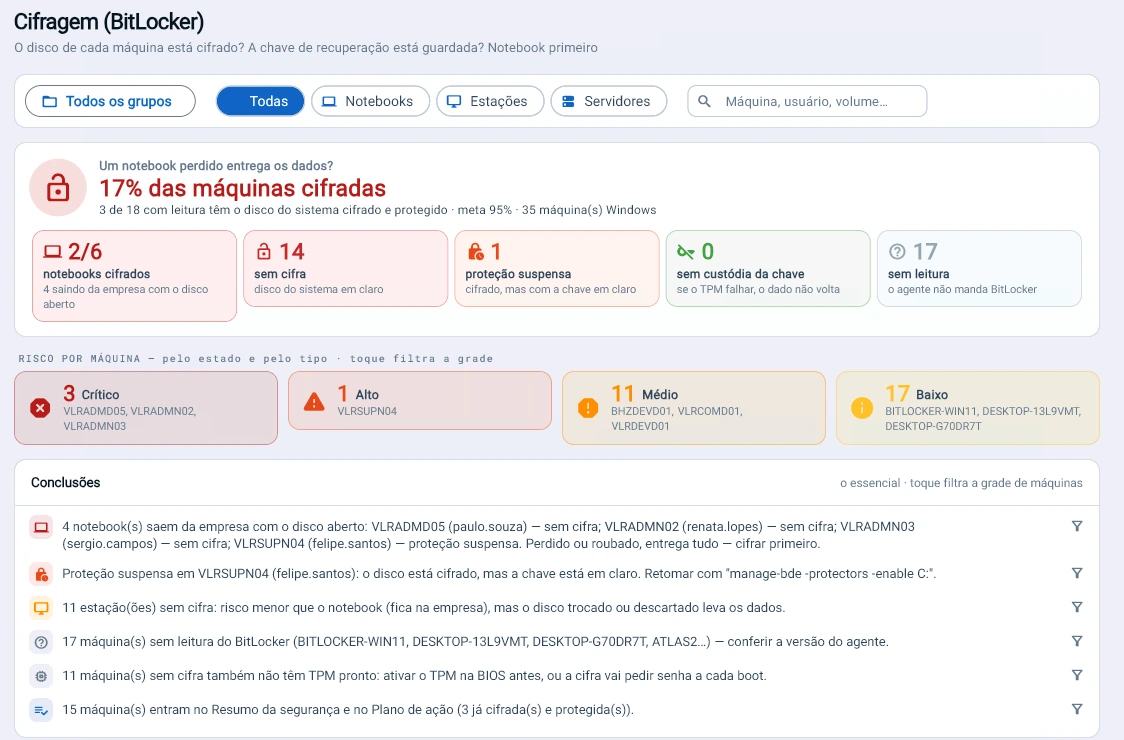Screen dimensions: 1124x740
Task: Filter grid by Crítico risk card
Action: tap(146, 408)
